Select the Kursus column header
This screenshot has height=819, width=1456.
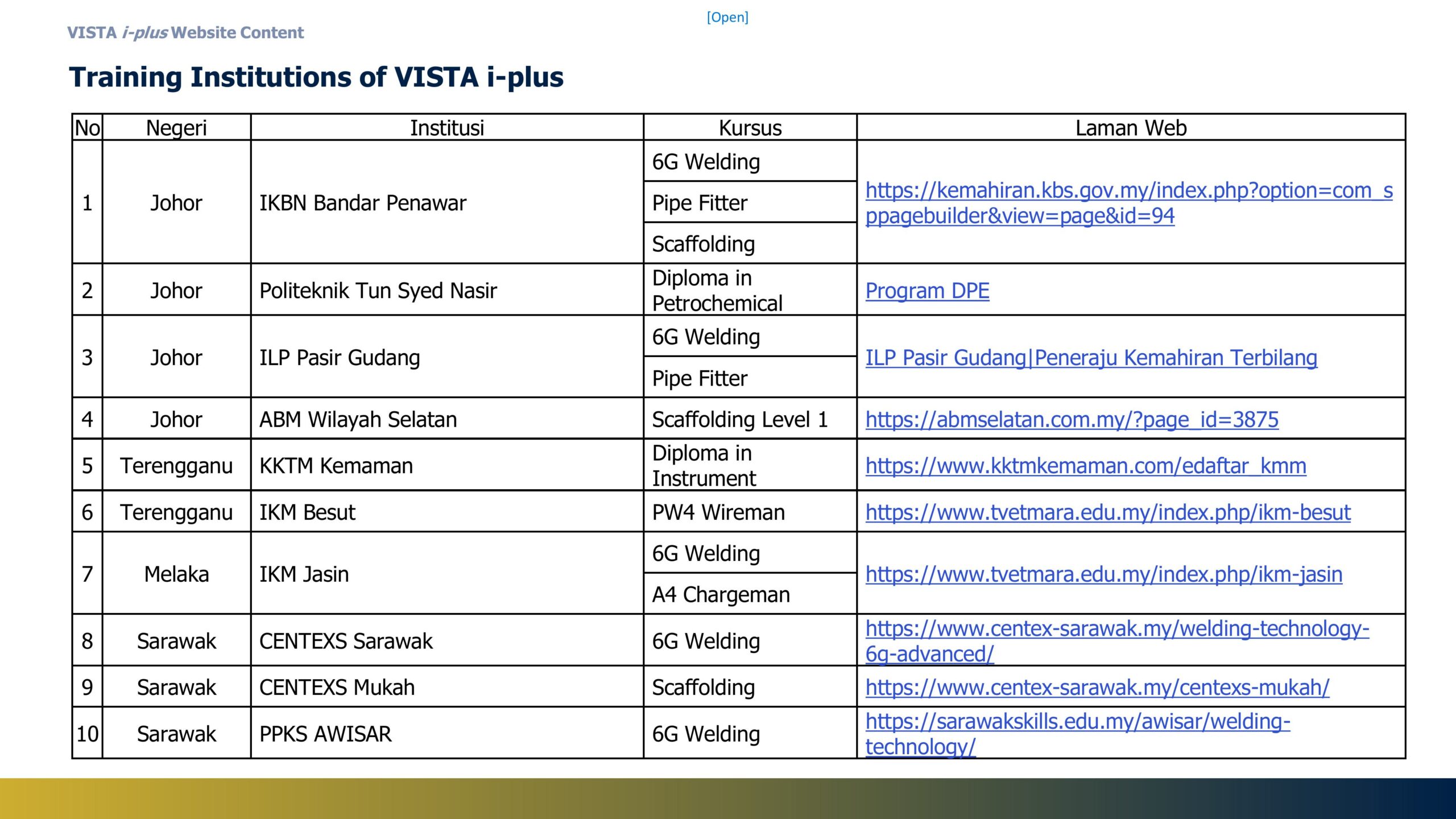tap(750, 129)
